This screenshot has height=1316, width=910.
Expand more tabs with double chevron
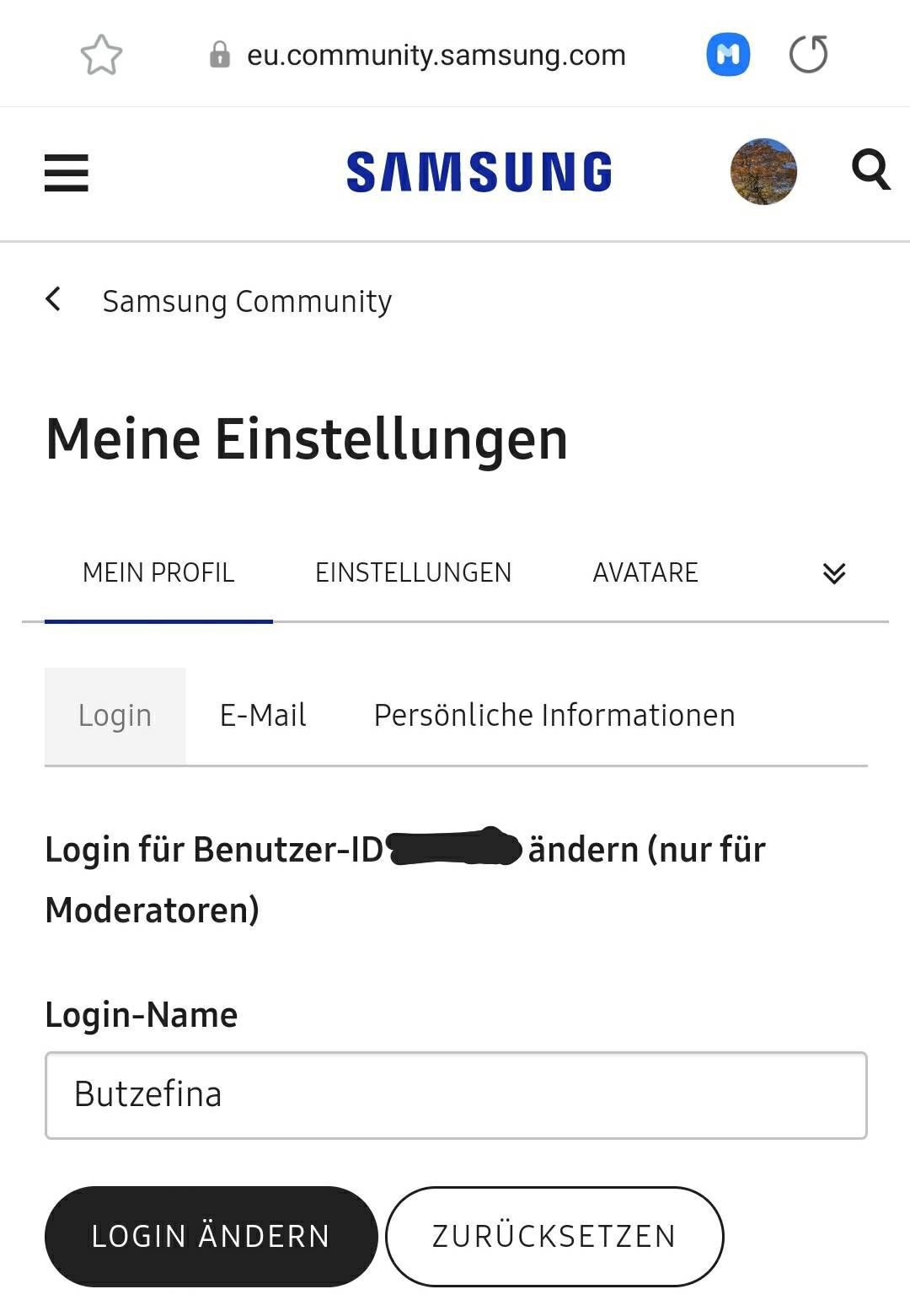[x=834, y=573]
